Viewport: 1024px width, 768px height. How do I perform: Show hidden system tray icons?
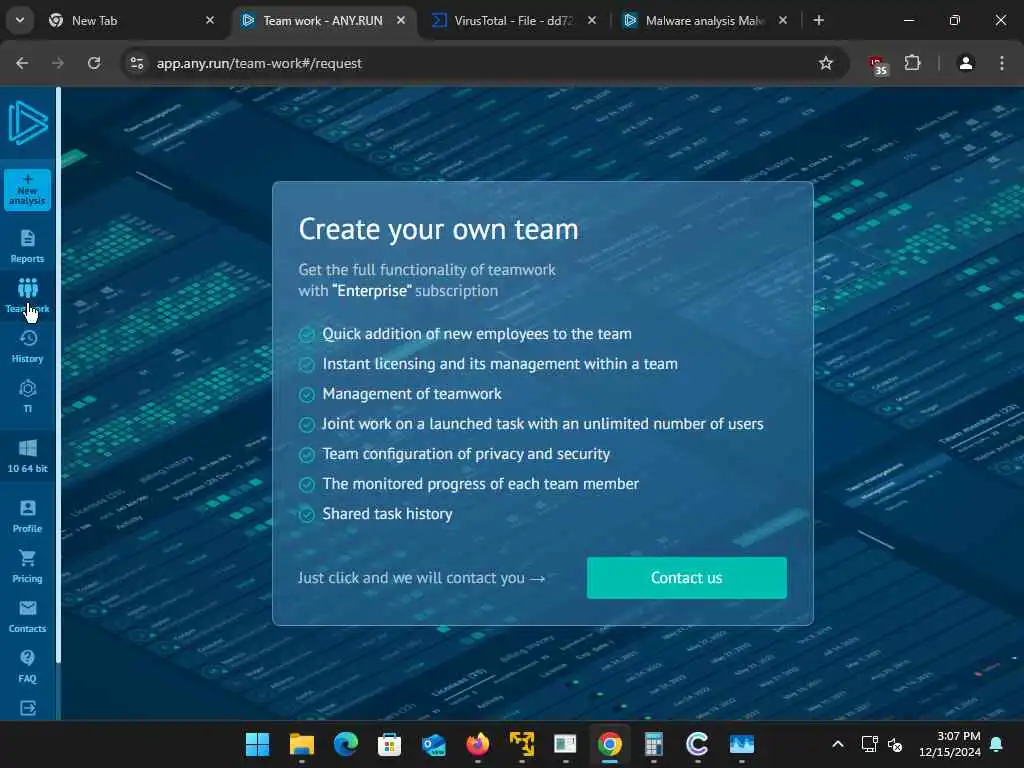tap(838, 744)
